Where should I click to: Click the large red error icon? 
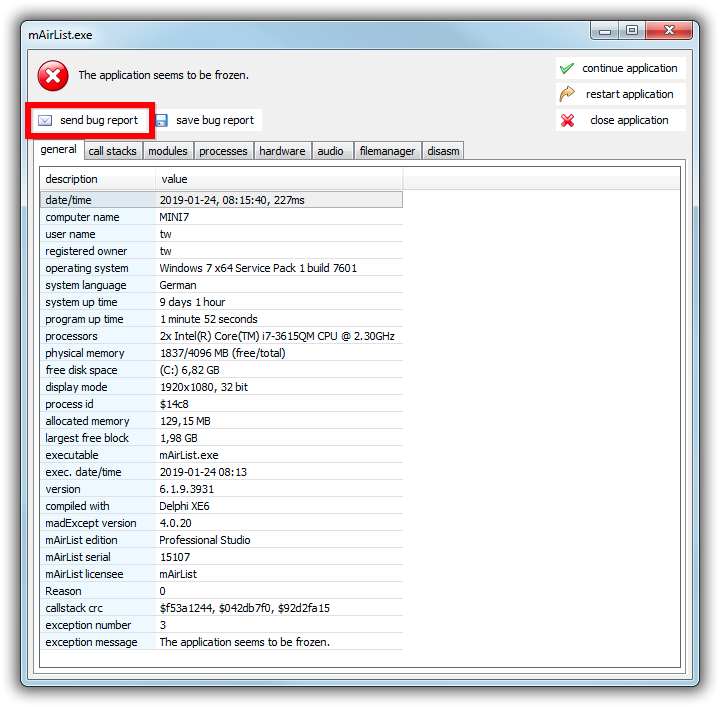(x=53, y=75)
